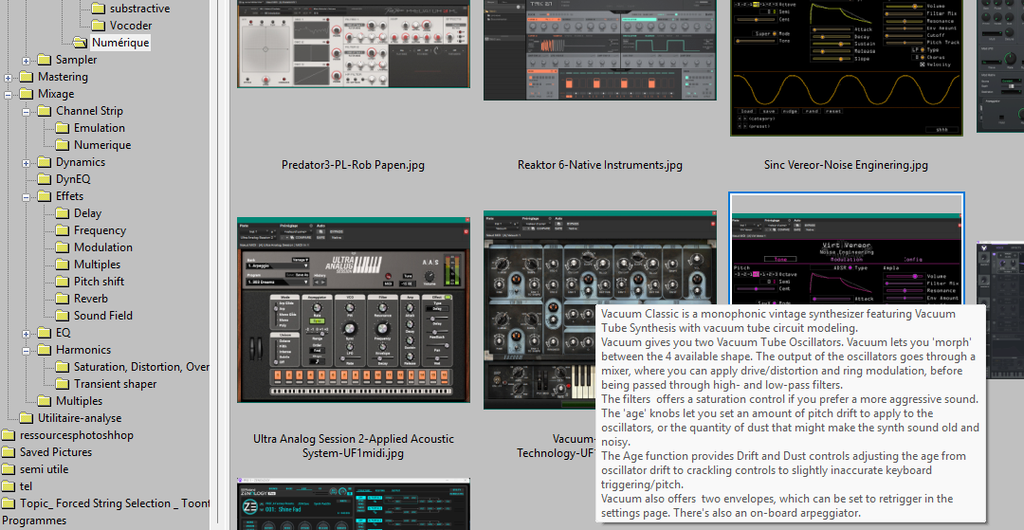Open the Transient shaper folder

click(x=114, y=384)
